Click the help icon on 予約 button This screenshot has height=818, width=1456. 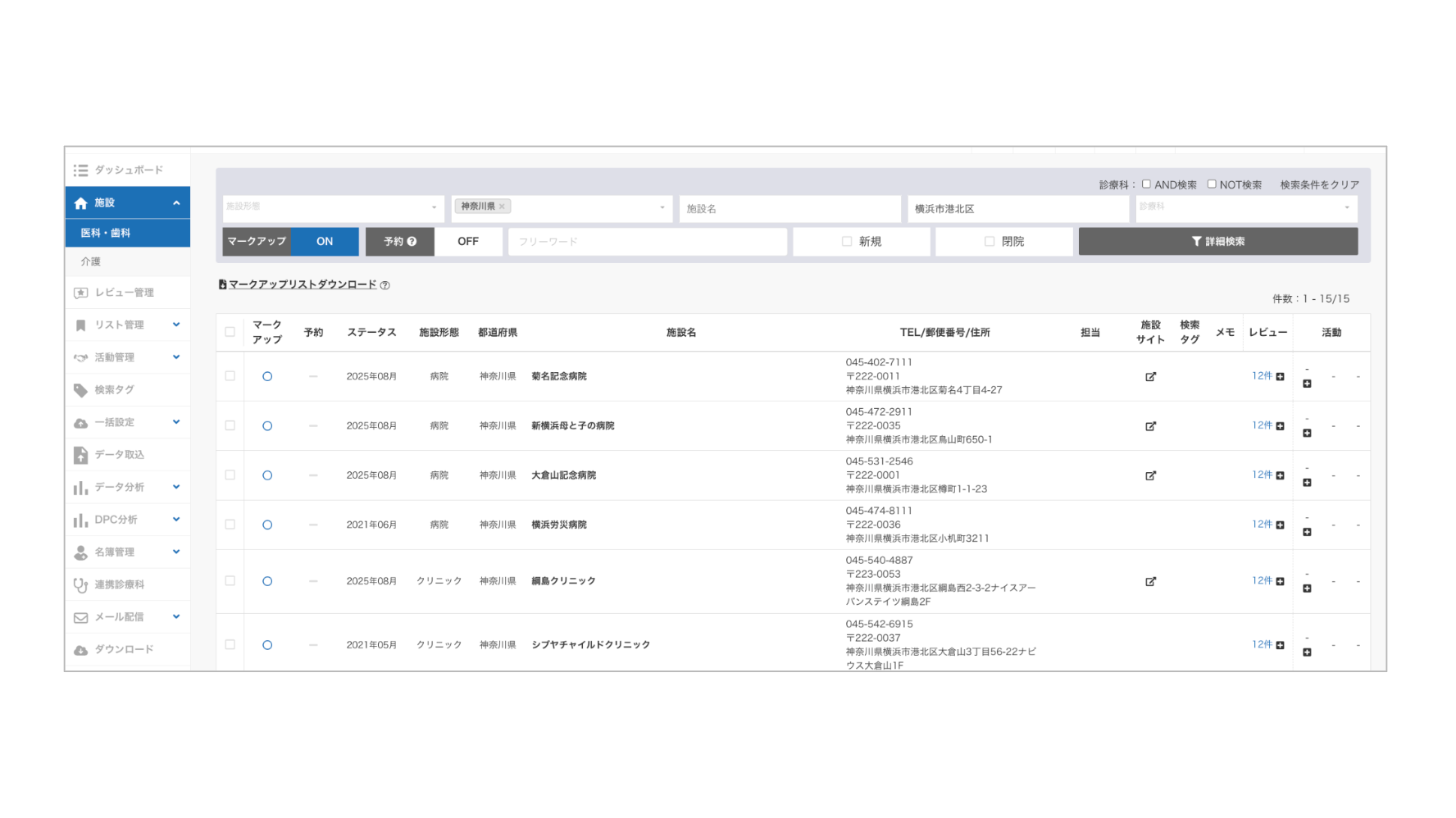(x=412, y=242)
